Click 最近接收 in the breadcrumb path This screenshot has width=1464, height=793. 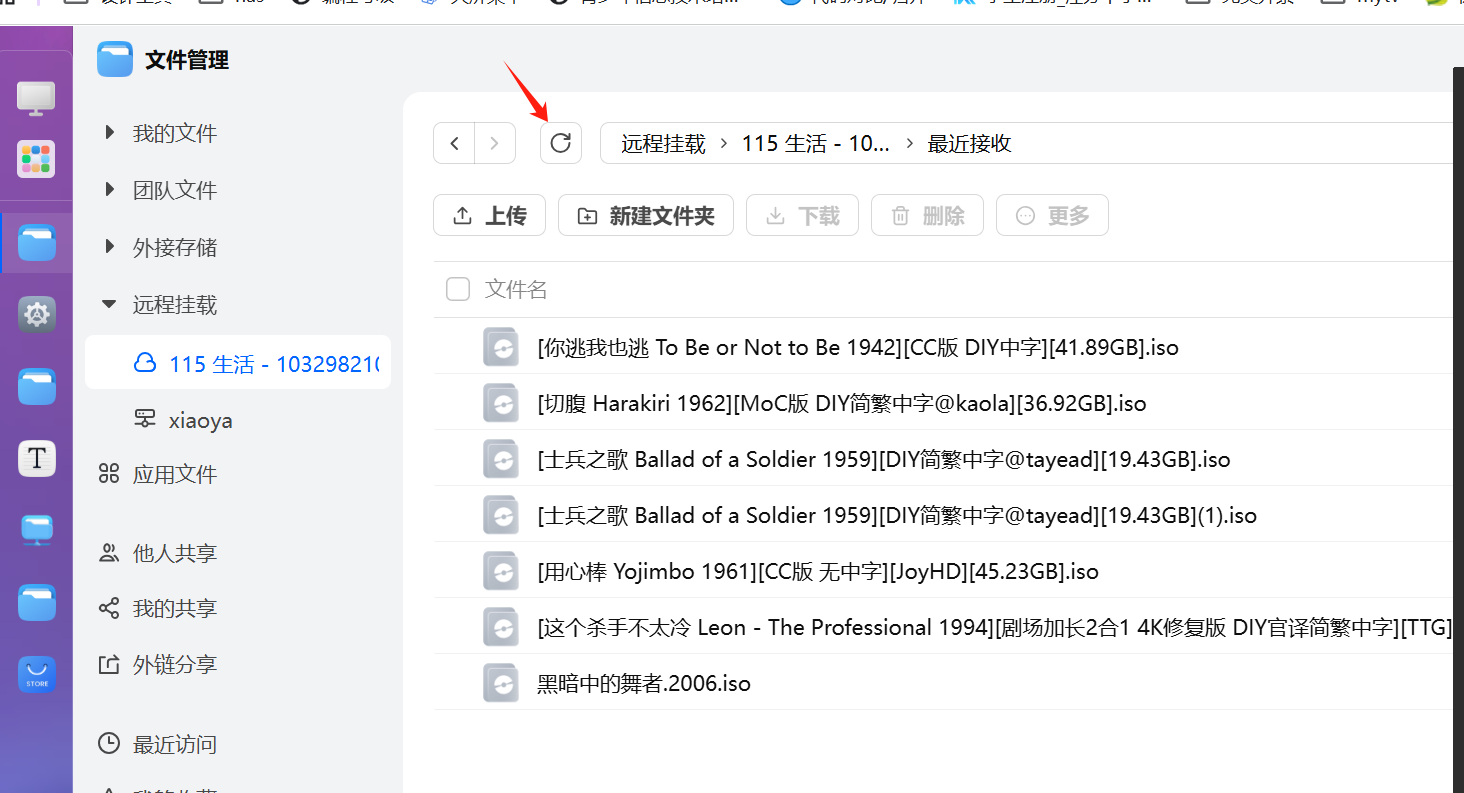(969, 143)
